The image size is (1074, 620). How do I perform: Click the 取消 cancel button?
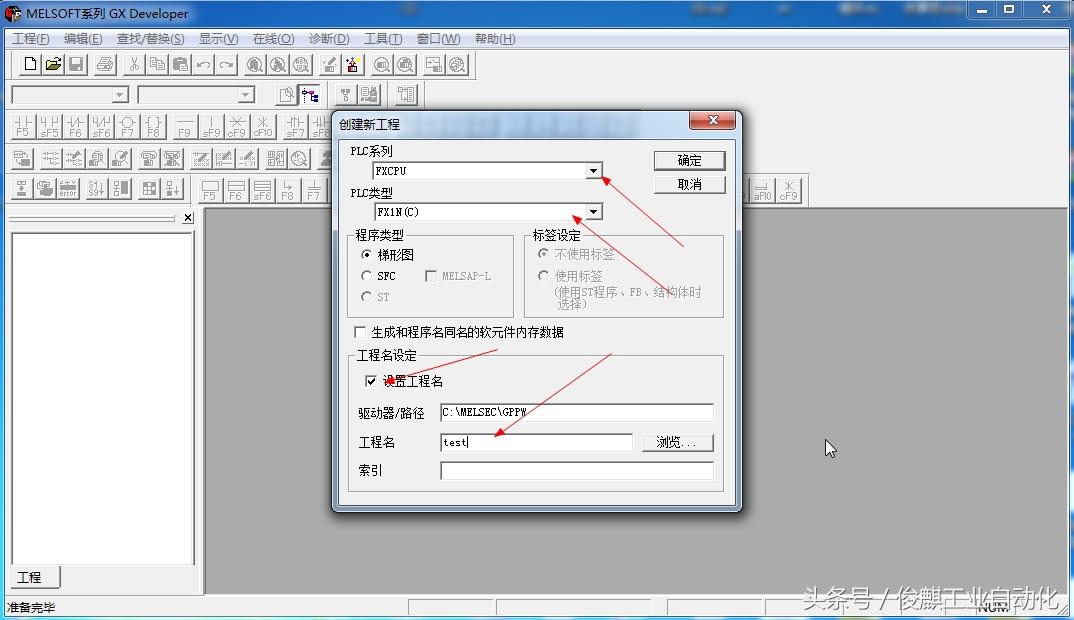[689, 184]
